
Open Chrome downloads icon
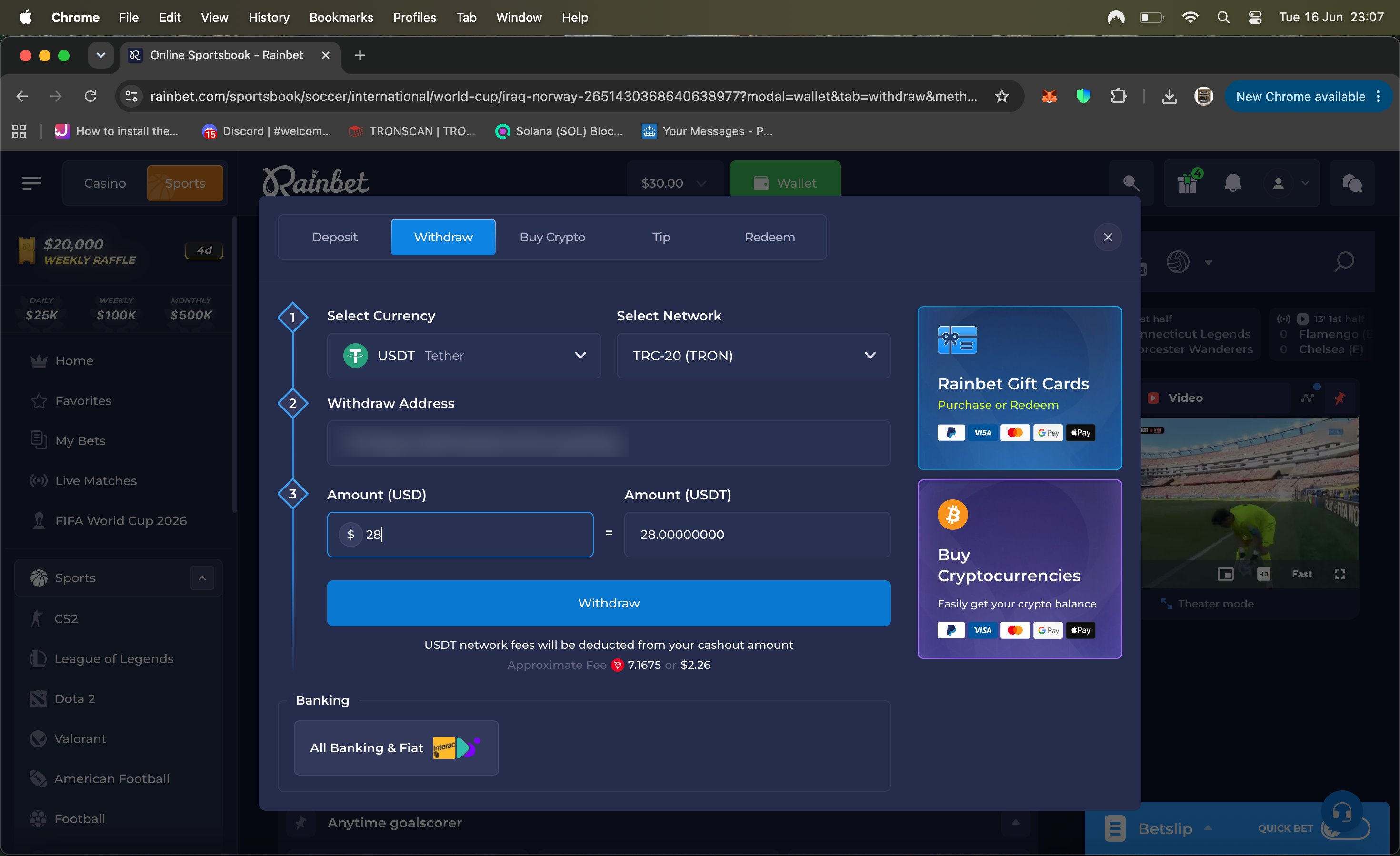1169,97
